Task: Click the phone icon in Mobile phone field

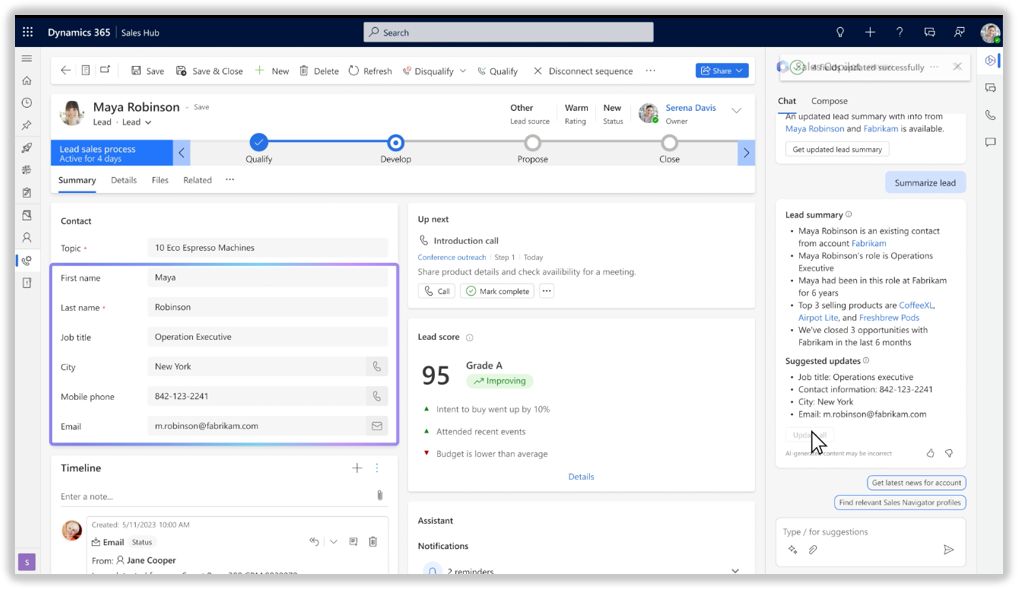Action: click(x=377, y=396)
